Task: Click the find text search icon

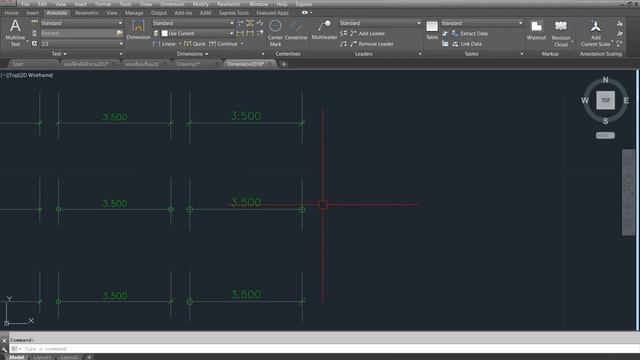Action: [120, 33]
